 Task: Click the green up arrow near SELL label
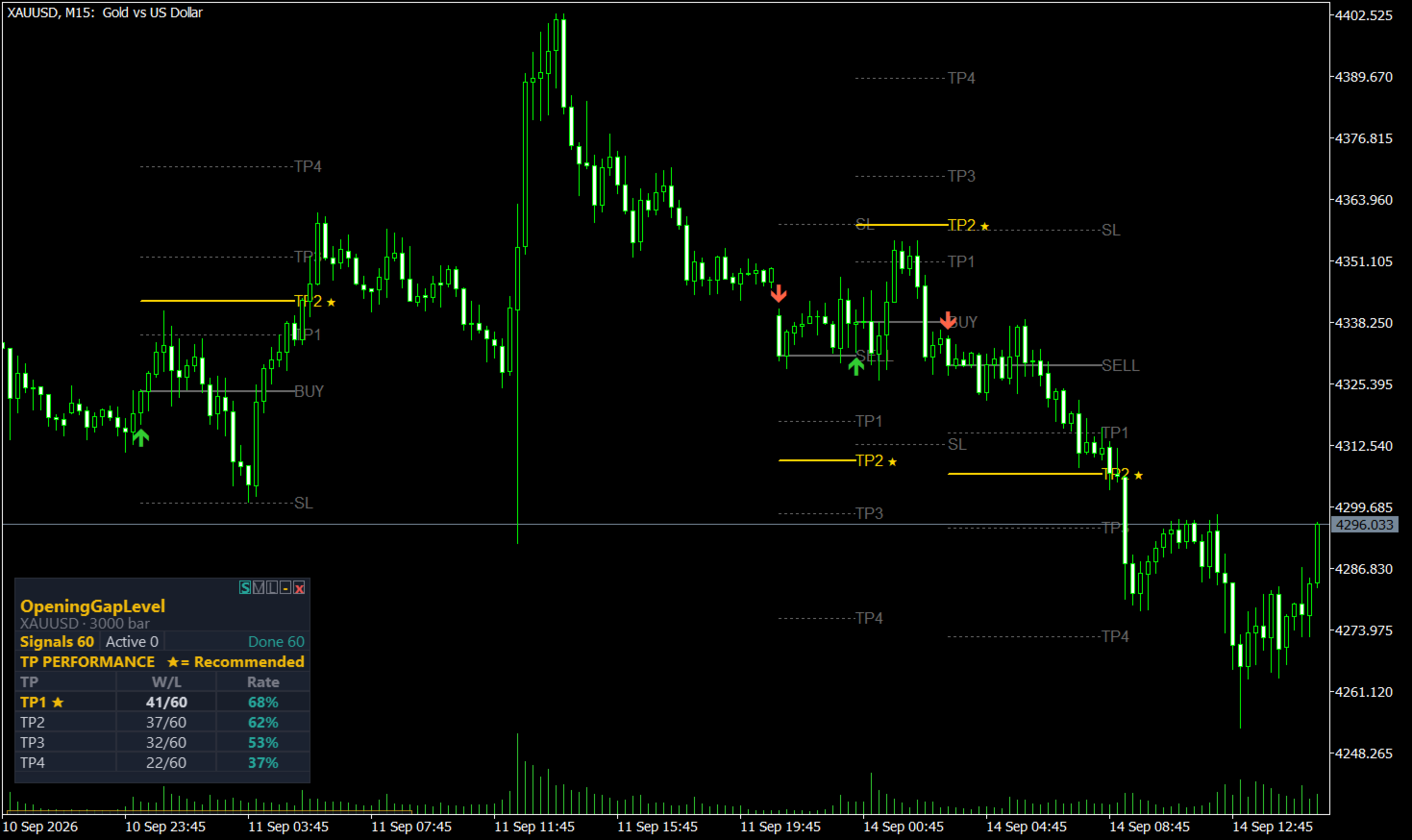855,365
